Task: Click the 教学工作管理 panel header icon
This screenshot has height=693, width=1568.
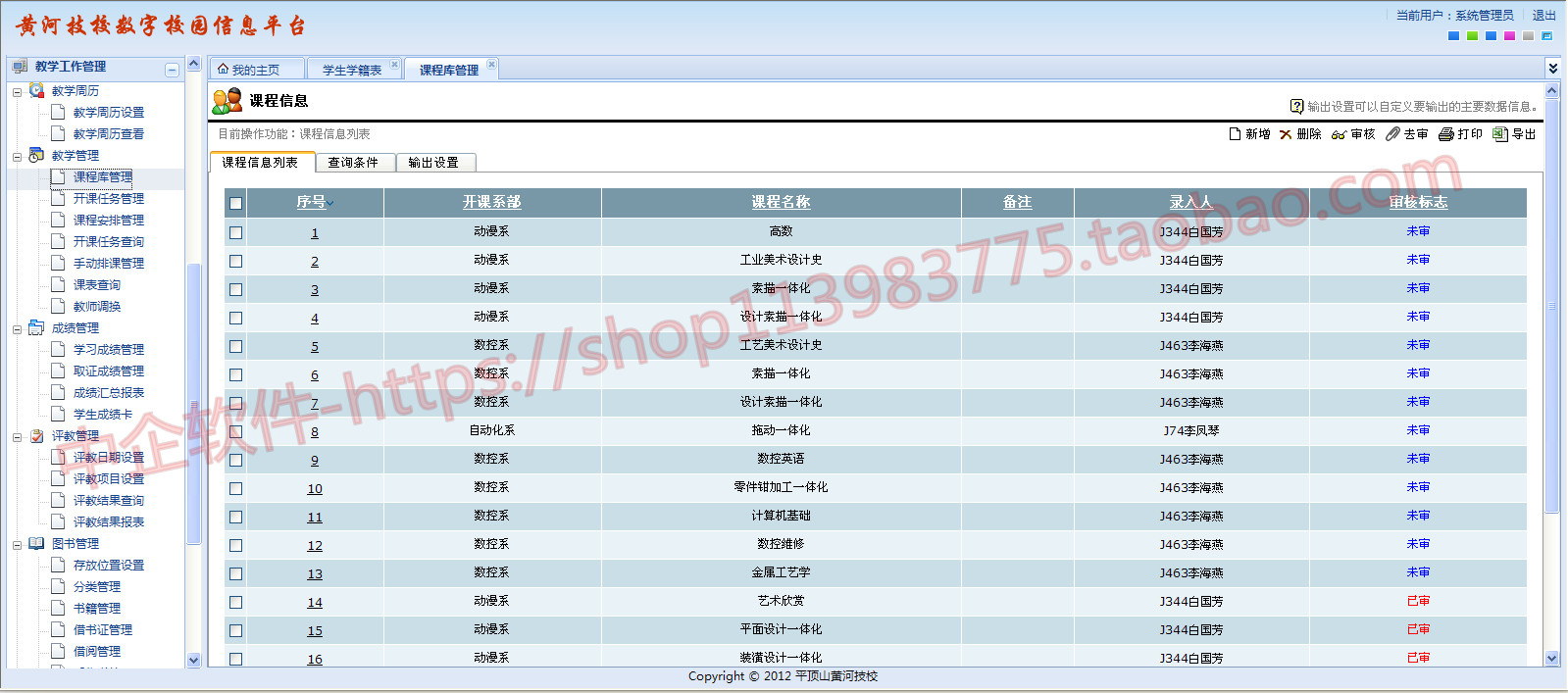Action: coord(20,67)
